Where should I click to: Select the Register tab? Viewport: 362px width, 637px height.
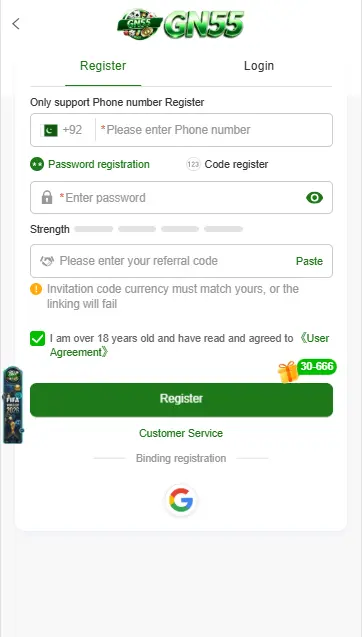[103, 66]
